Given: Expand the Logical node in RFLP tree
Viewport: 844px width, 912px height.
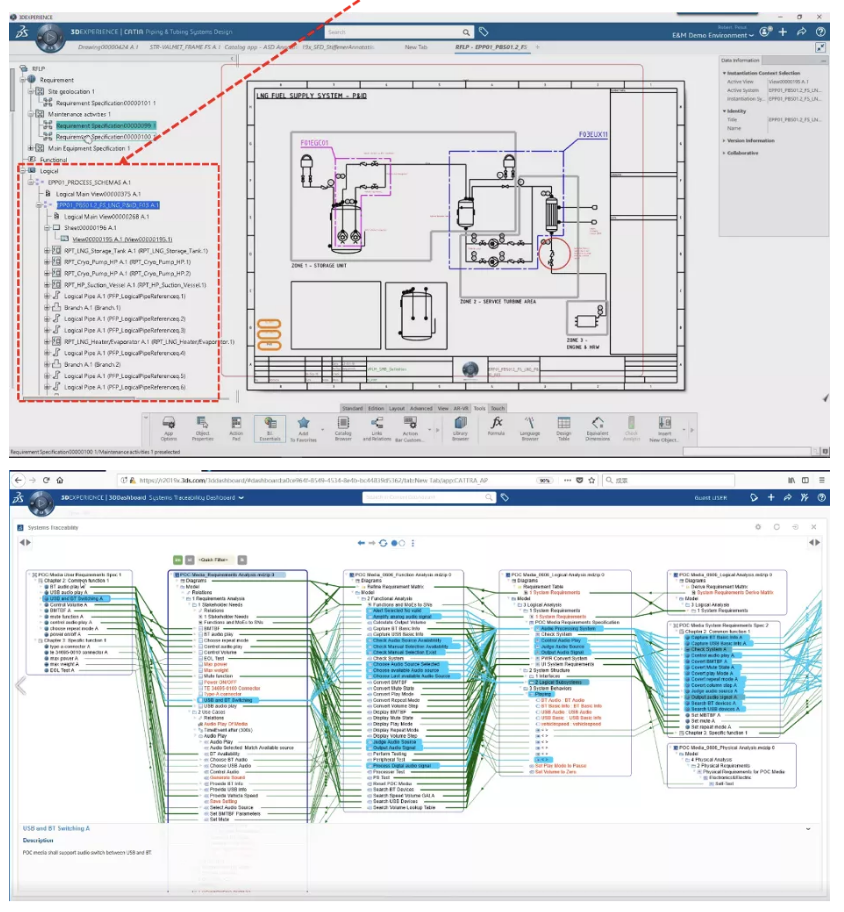Looking at the screenshot, I should tap(23, 171).
